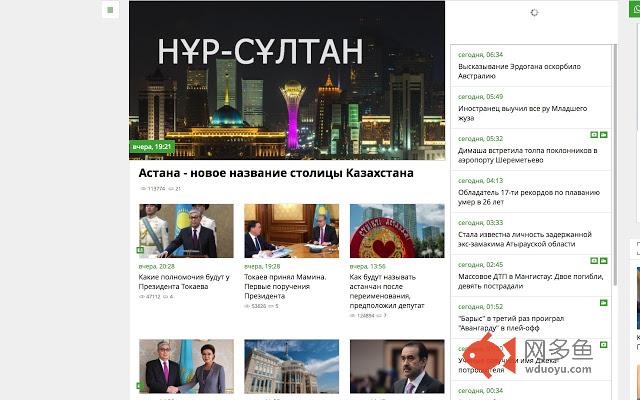
Task: Click the green вчера, 19:21 date badge
Action: (x=152, y=147)
